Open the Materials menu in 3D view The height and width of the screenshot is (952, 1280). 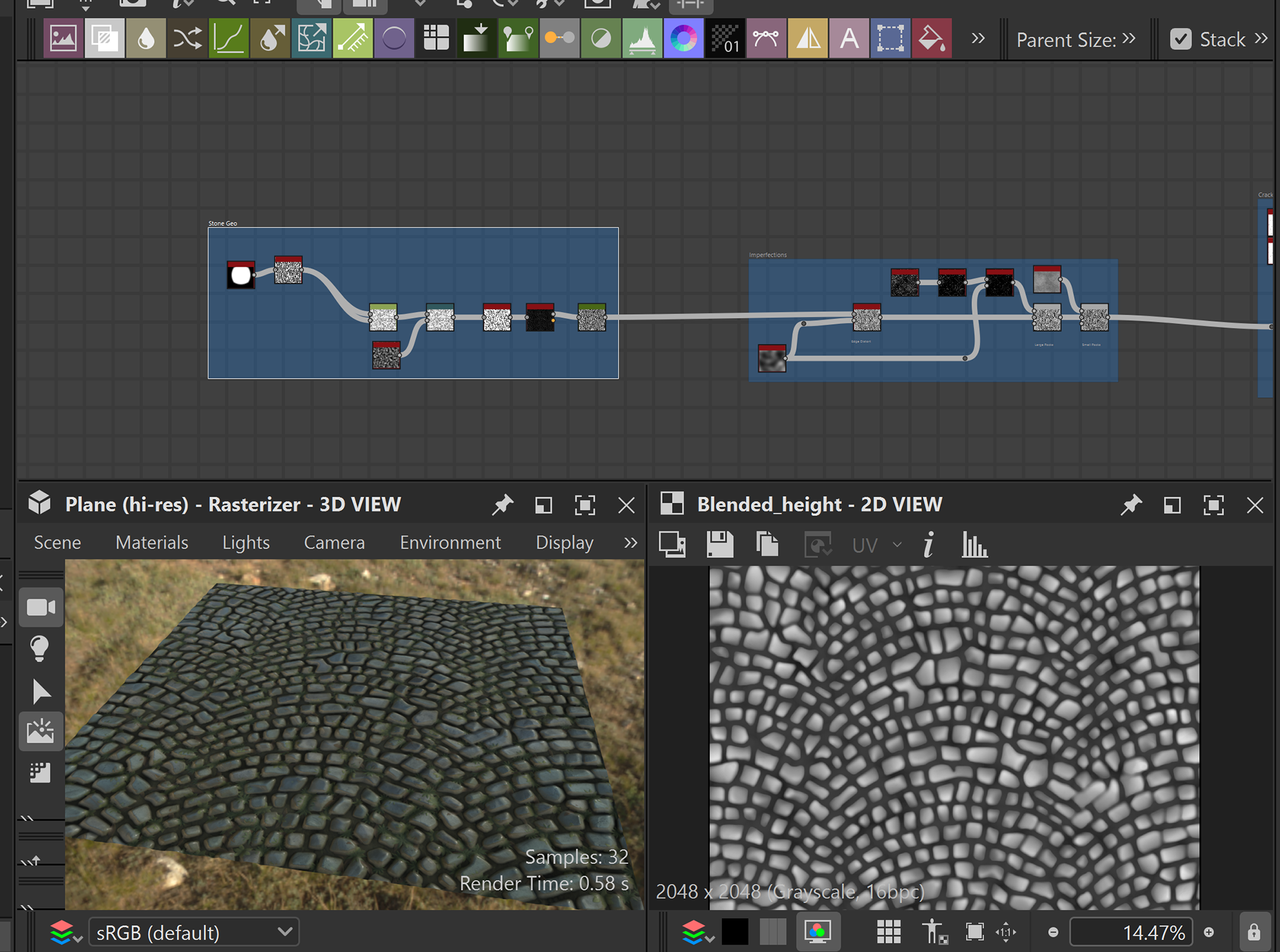tap(152, 543)
